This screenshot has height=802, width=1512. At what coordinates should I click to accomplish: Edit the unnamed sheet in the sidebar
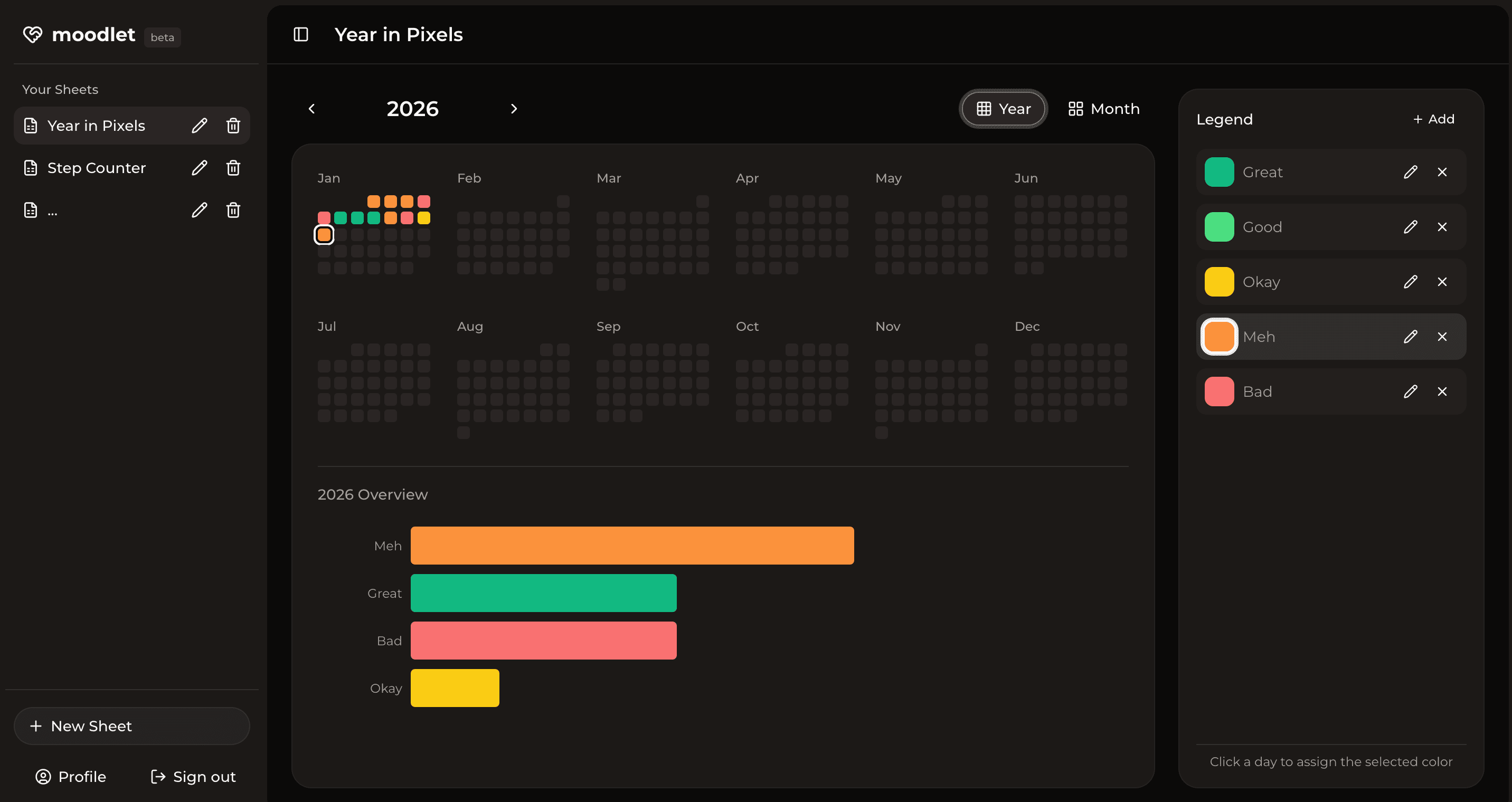point(200,209)
